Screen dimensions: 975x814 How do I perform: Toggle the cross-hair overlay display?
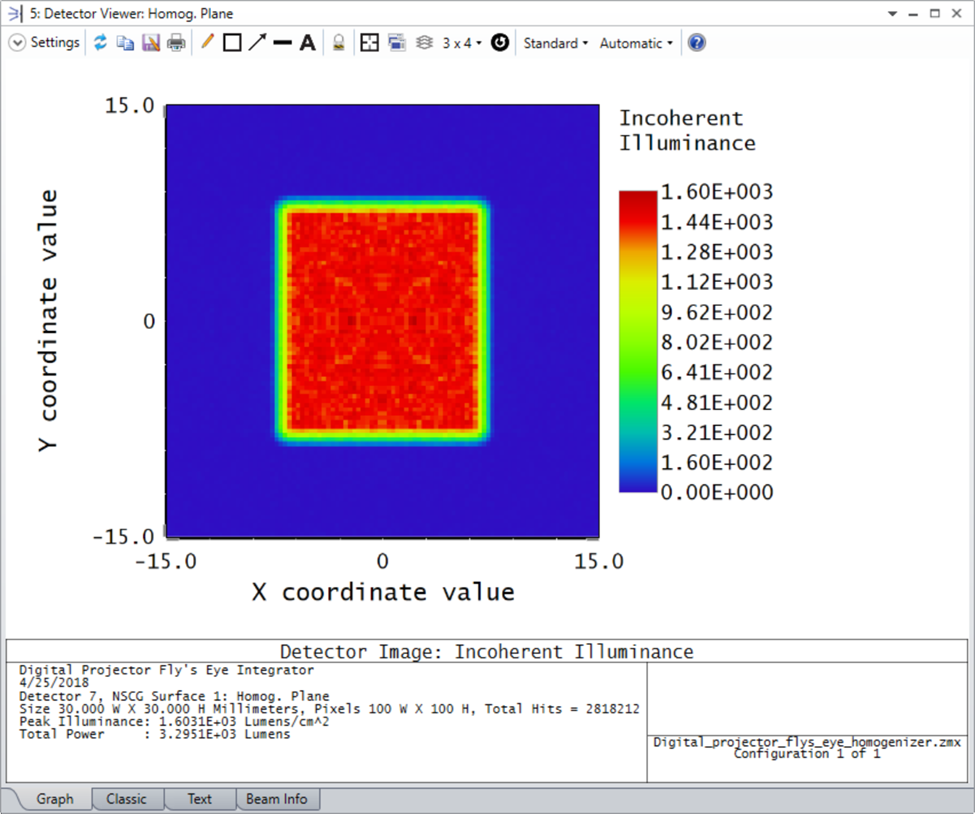[x=369, y=42]
